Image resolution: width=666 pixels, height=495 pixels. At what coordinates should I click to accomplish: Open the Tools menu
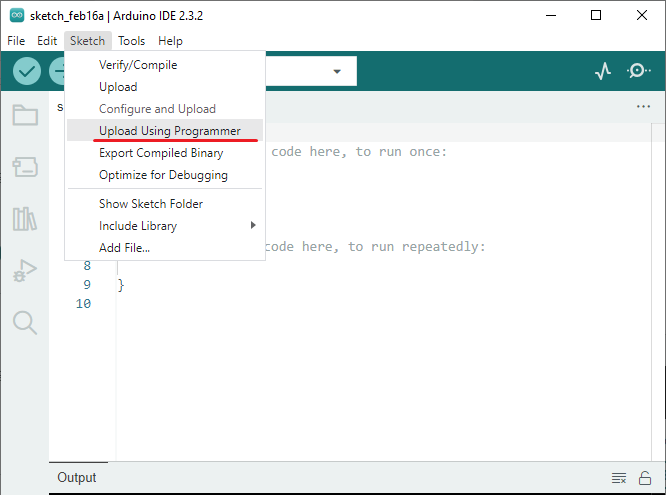[x=131, y=41]
